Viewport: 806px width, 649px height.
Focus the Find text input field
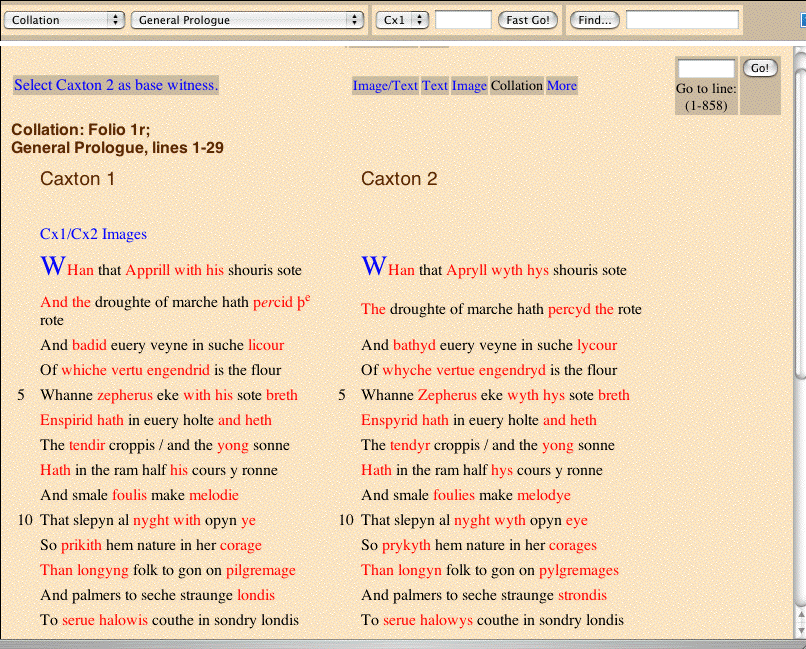(682, 20)
